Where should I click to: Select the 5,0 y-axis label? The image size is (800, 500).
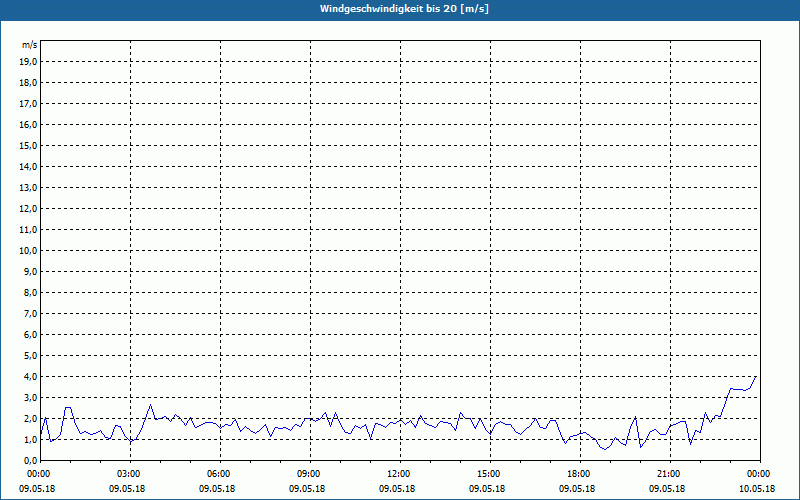click(32, 356)
